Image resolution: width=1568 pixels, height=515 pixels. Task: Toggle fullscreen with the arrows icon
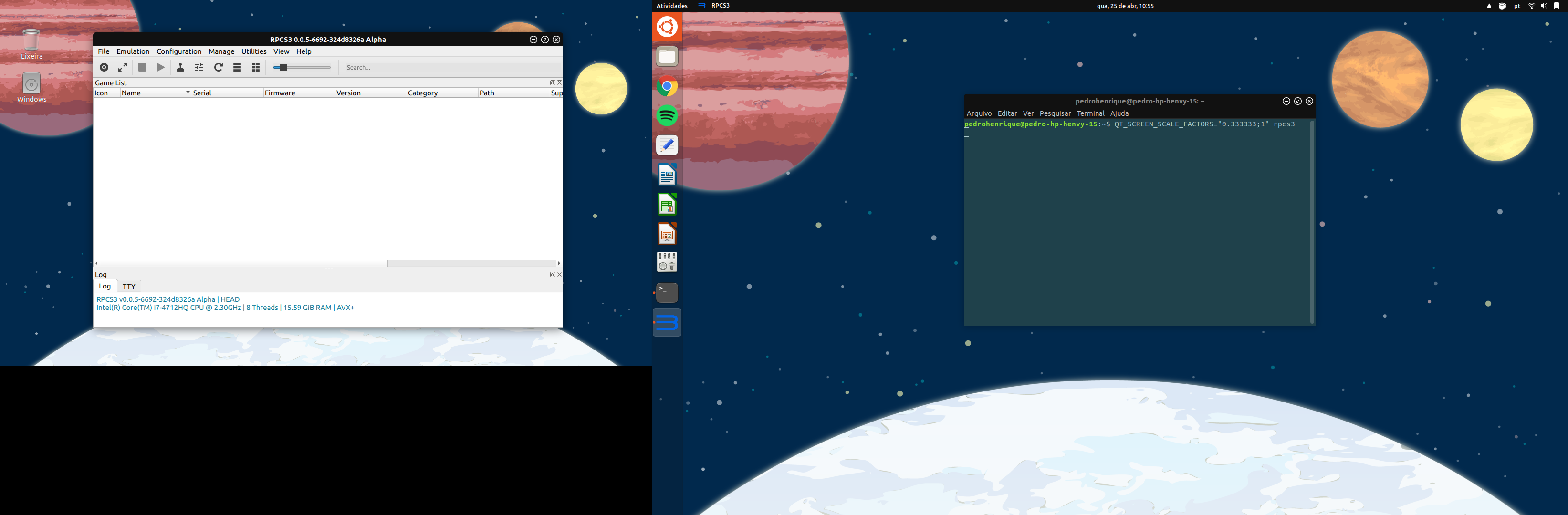click(x=122, y=68)
